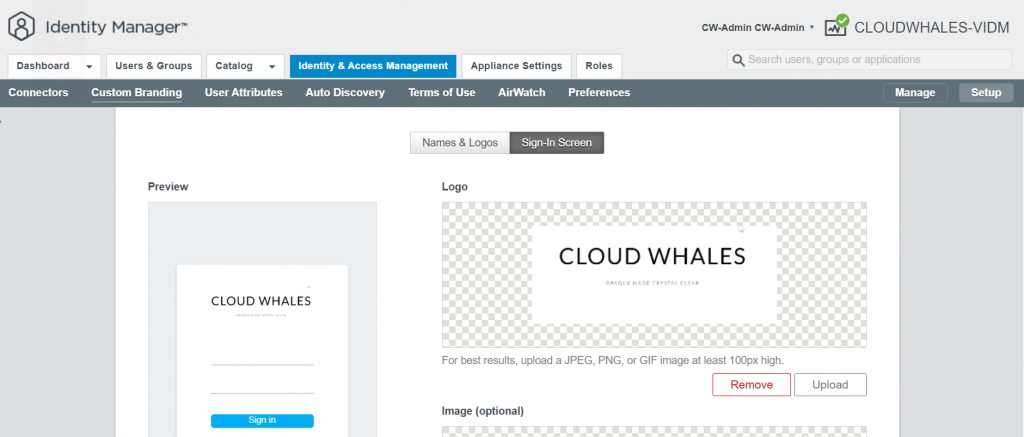The width and height of the screenshot is (1024, 437).
Task: Click the 'Image (optional)' label
Action: pos(483,412)
